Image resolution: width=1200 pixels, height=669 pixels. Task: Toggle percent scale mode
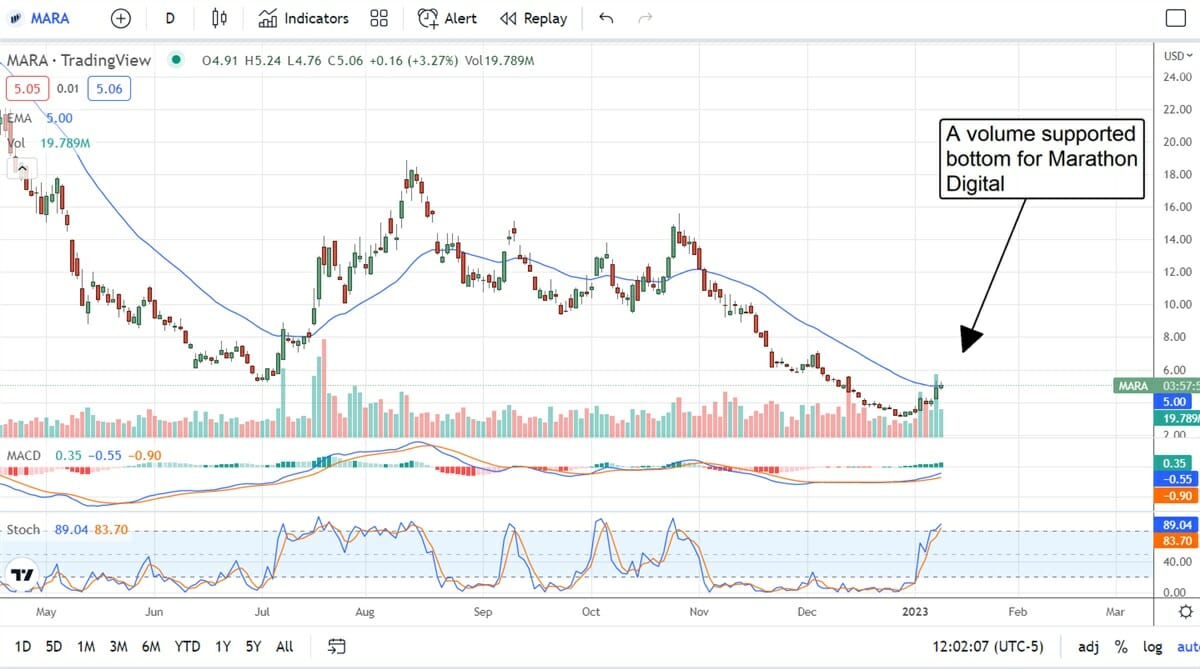pyautogui.click(x=1121, y=646)
